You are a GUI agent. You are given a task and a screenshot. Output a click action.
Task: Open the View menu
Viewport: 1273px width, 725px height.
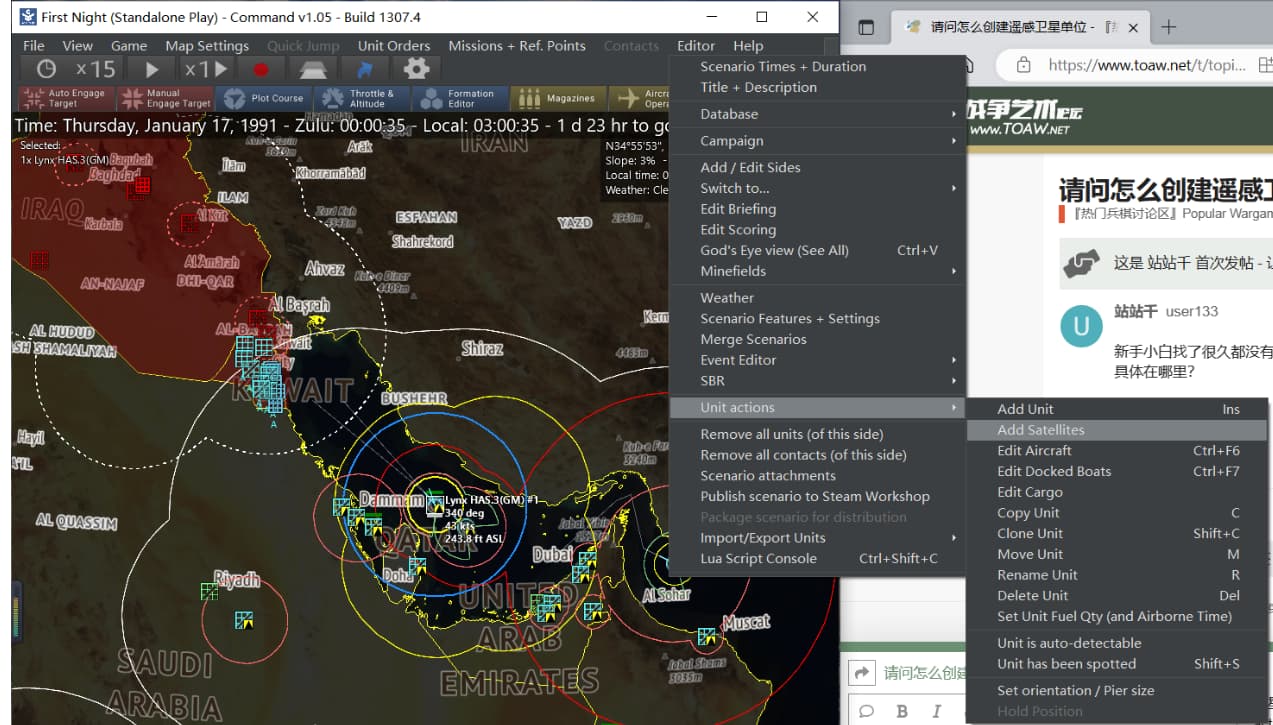pos(77,45)
